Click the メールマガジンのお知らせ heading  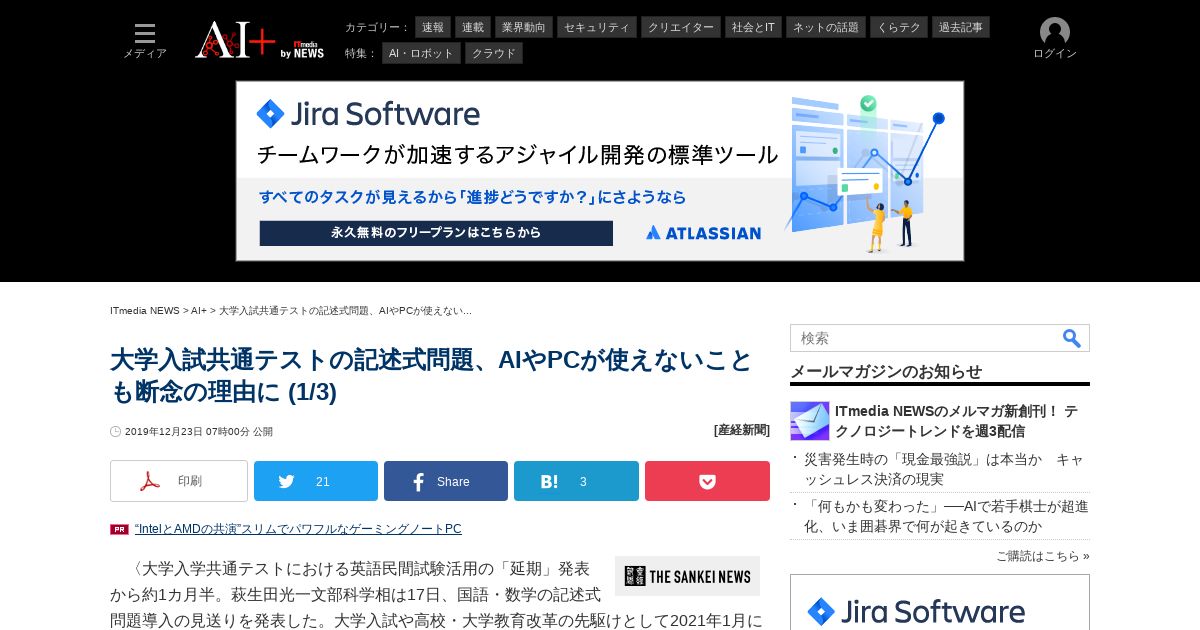click(x=886, y=372)
